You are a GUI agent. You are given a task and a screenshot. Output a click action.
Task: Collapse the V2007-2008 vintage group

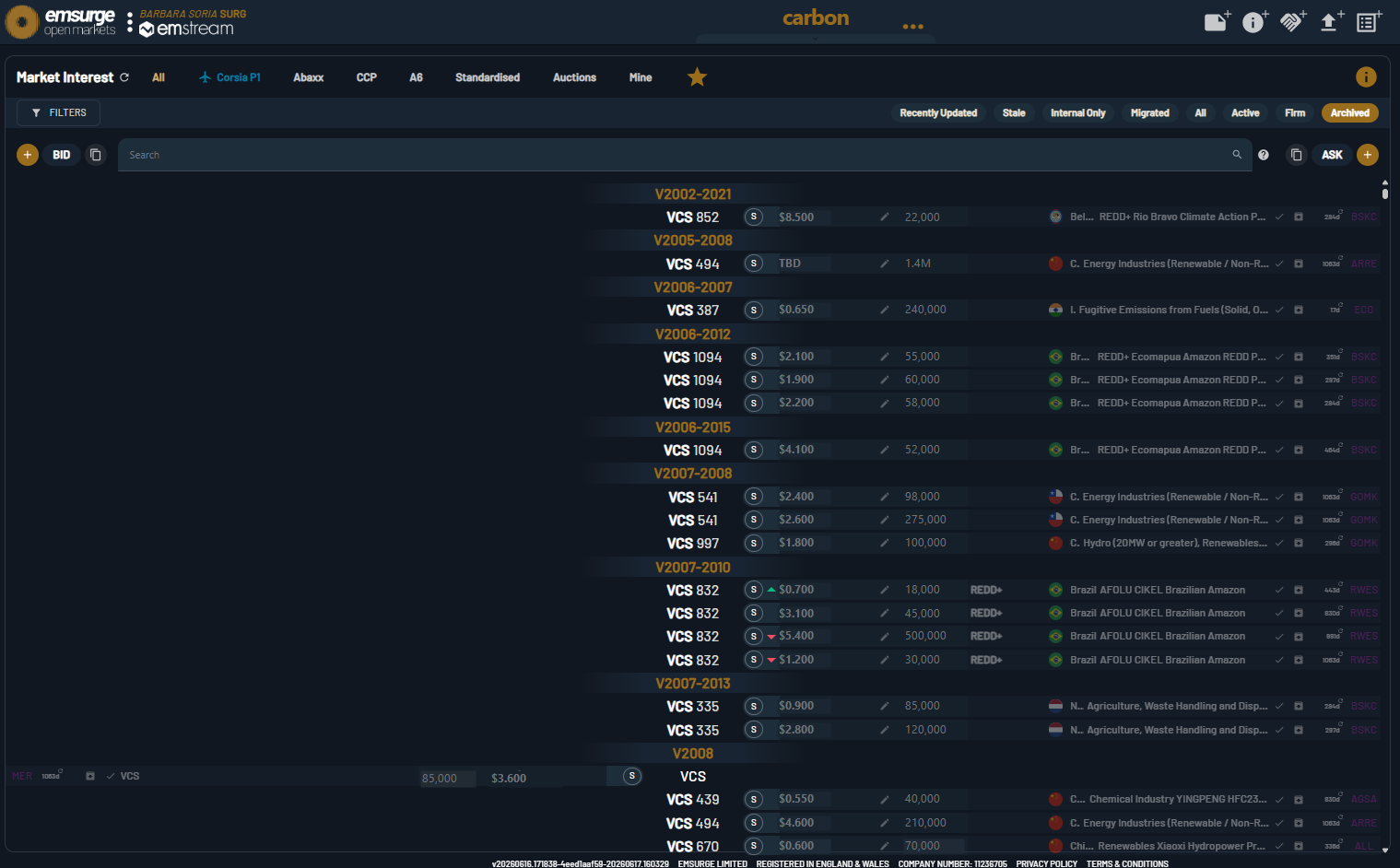693,474
